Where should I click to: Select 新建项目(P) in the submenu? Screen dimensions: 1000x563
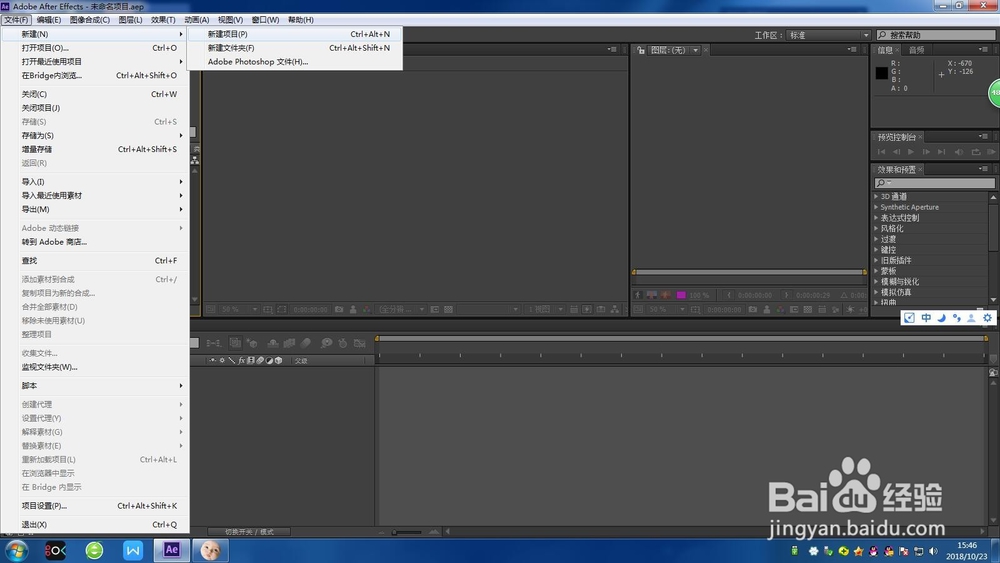(295, 34)
